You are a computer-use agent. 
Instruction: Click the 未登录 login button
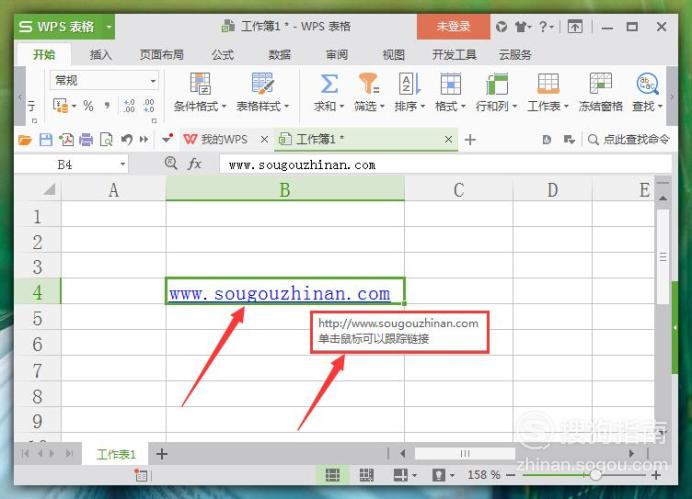(x=453, y=26)
